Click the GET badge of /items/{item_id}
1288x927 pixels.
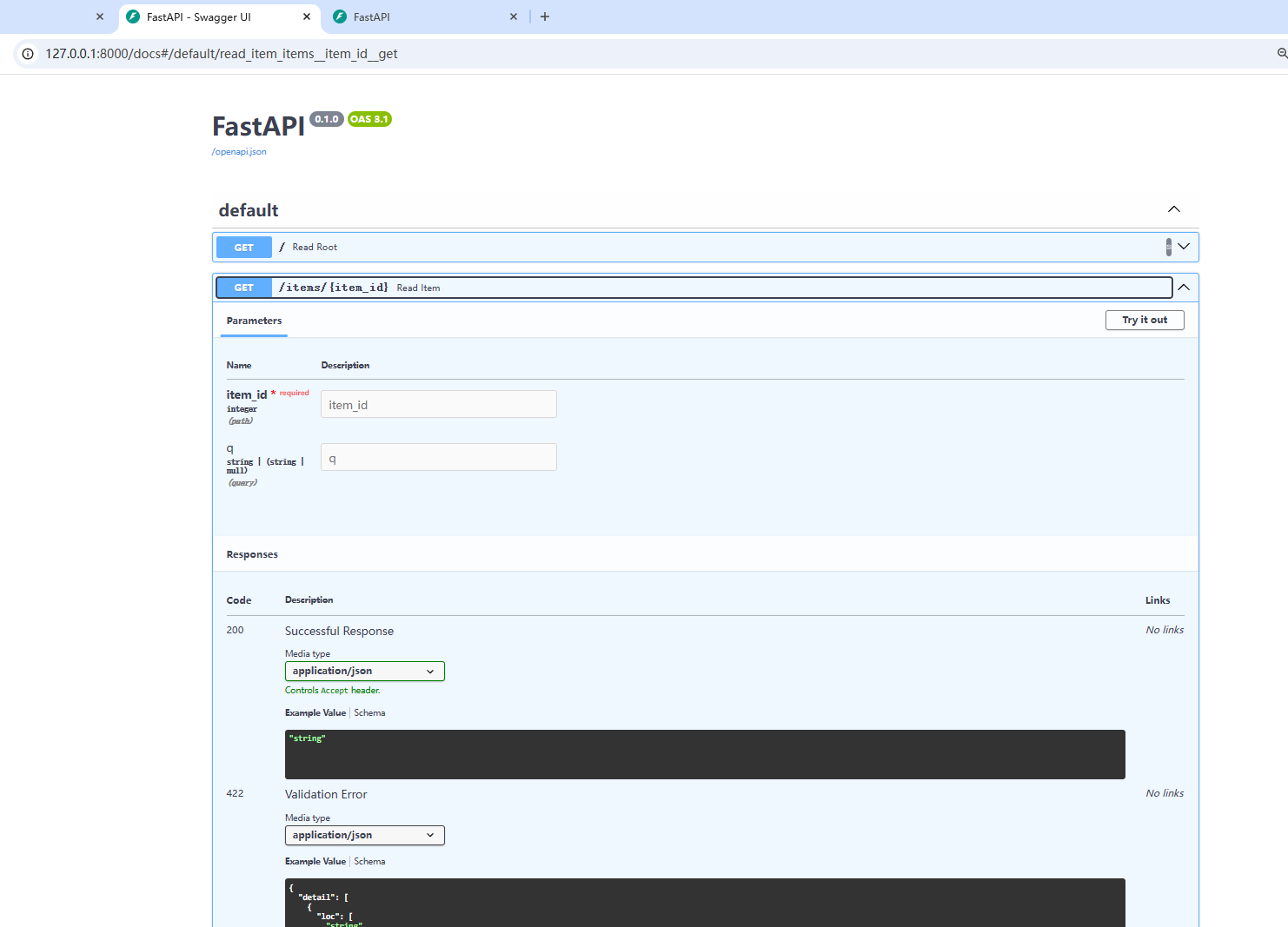244,288
